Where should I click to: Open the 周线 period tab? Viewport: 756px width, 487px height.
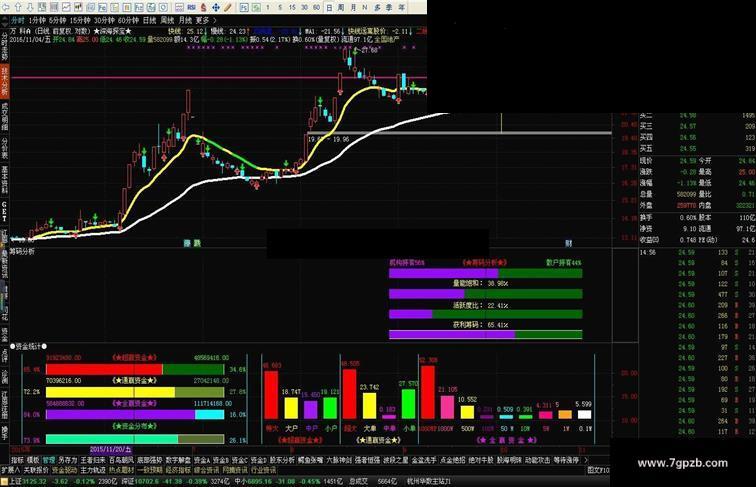pyautogui.click(x=167, y=20)
